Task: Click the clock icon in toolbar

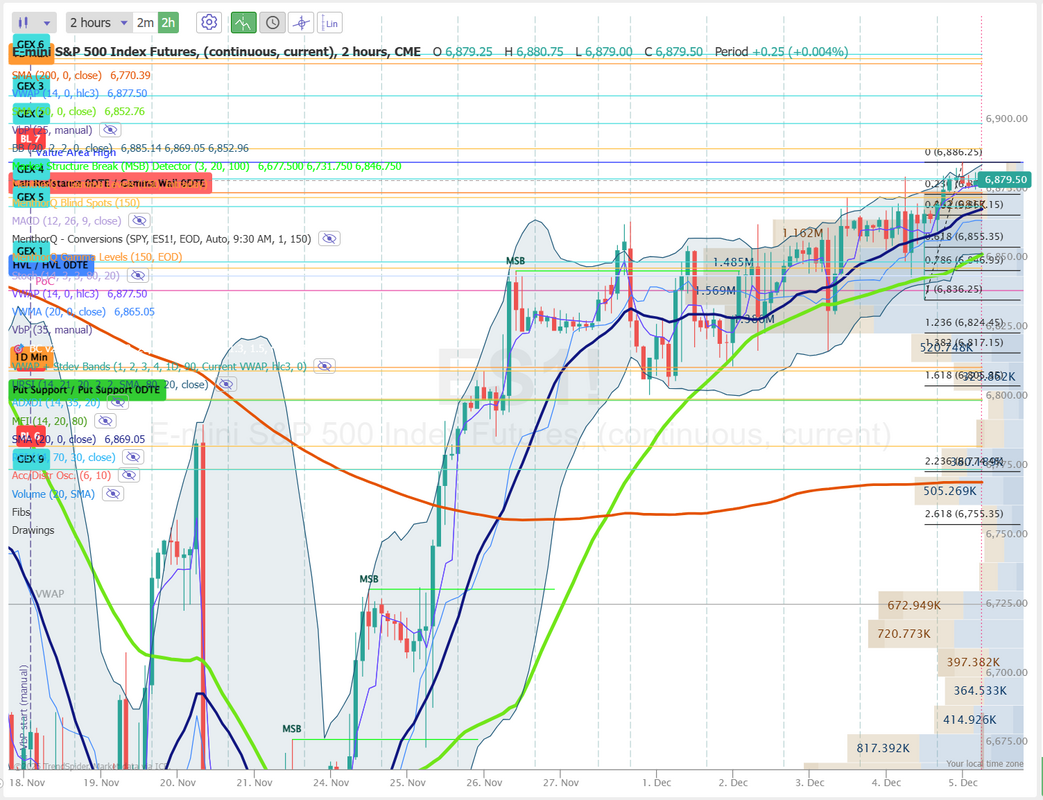Action: [x=271, y=22]
